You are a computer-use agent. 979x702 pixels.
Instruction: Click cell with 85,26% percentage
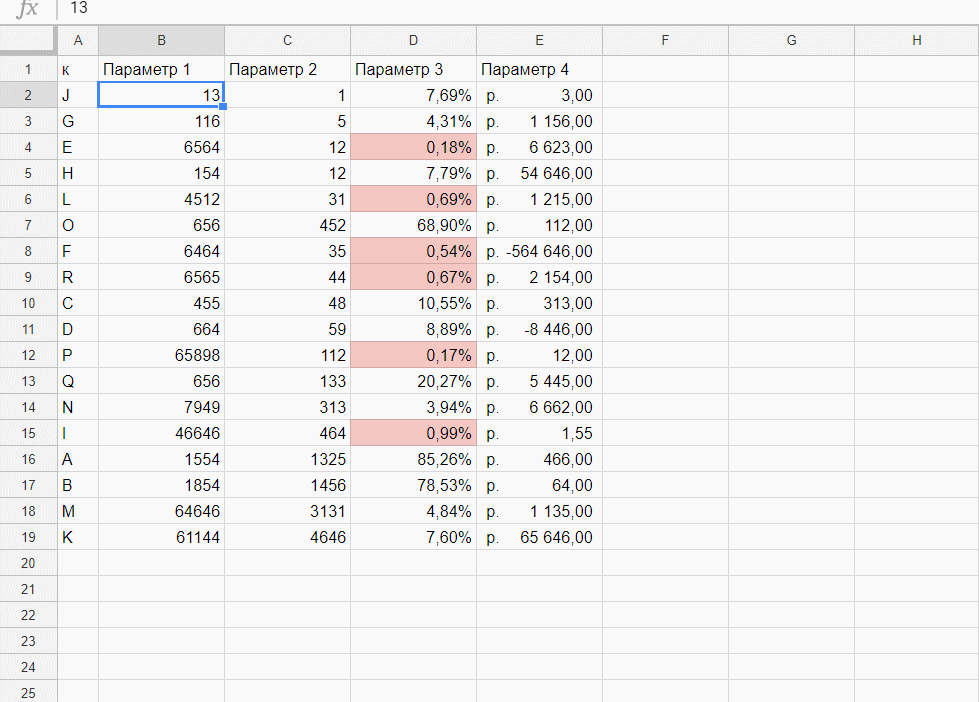tap(413, 459)
